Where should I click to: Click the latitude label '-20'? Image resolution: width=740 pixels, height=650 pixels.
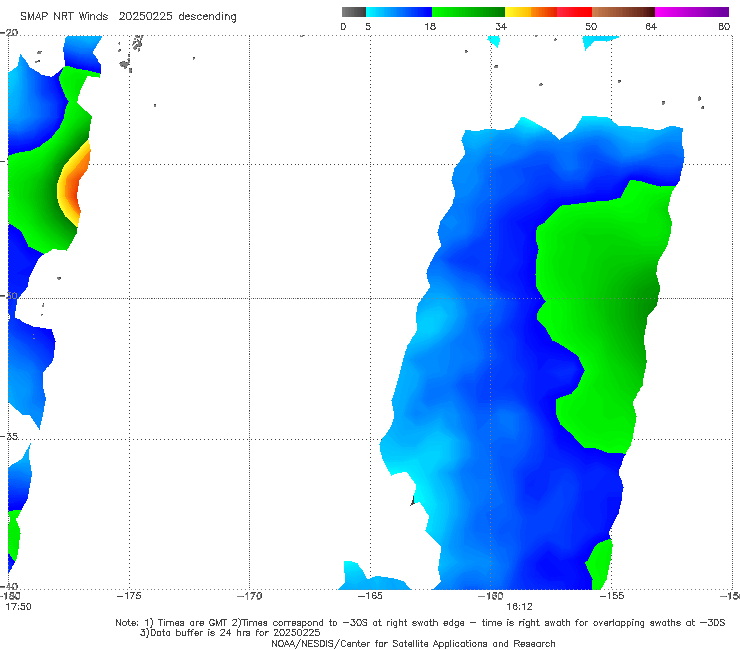point(9,33)
